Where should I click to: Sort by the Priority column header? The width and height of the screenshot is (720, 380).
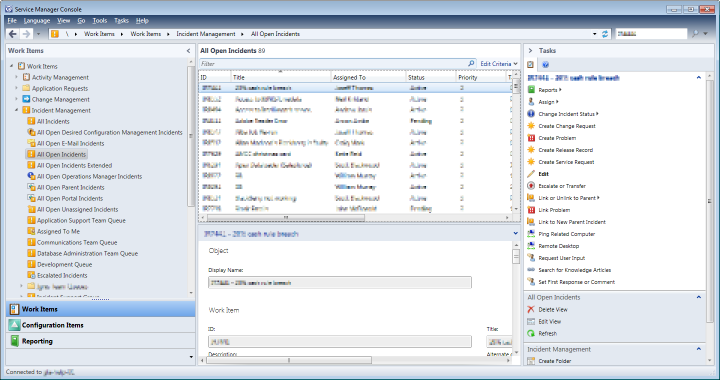point(481,78)
